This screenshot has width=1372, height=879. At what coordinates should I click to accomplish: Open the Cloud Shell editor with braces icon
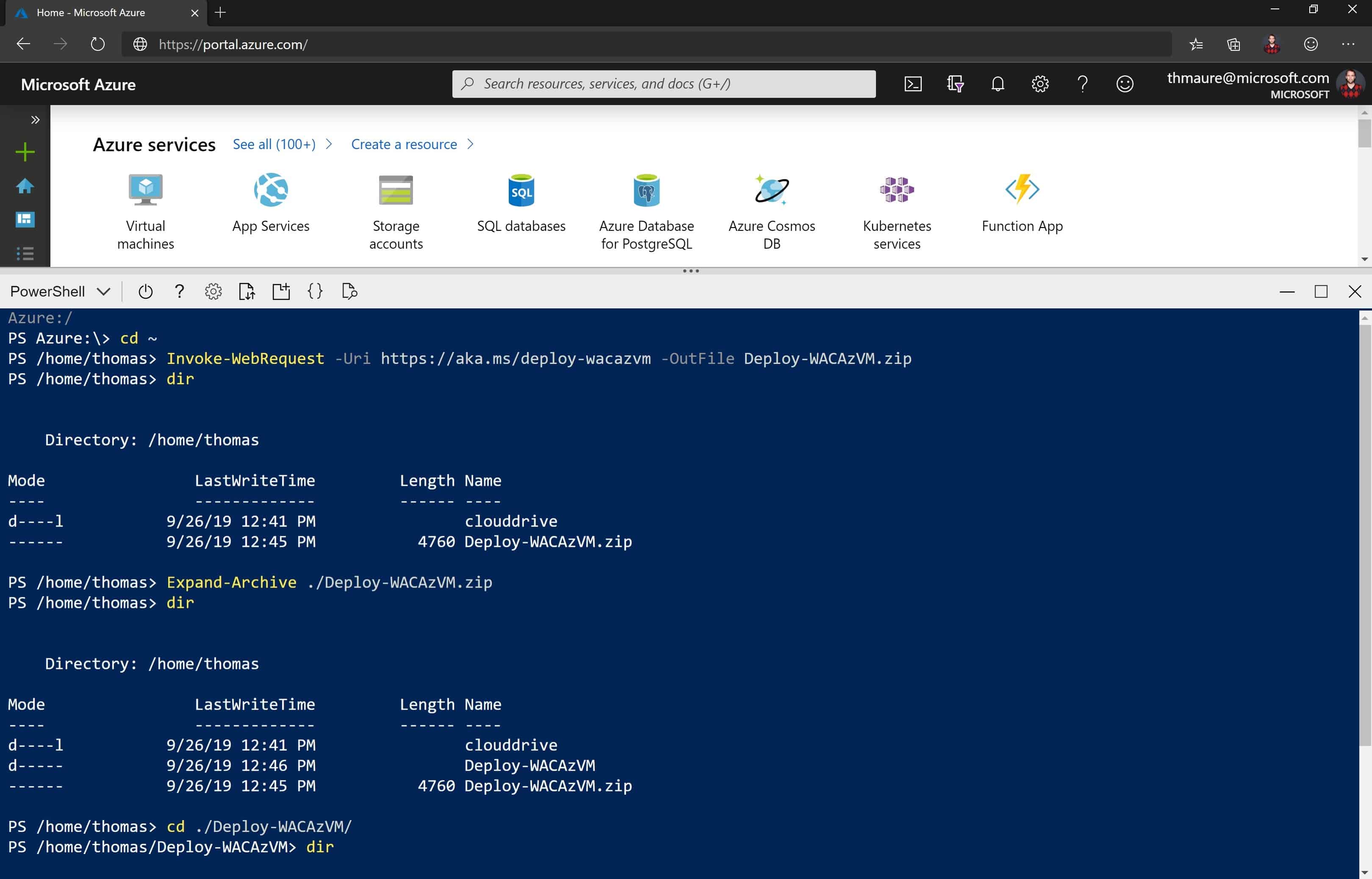(315, 291)
